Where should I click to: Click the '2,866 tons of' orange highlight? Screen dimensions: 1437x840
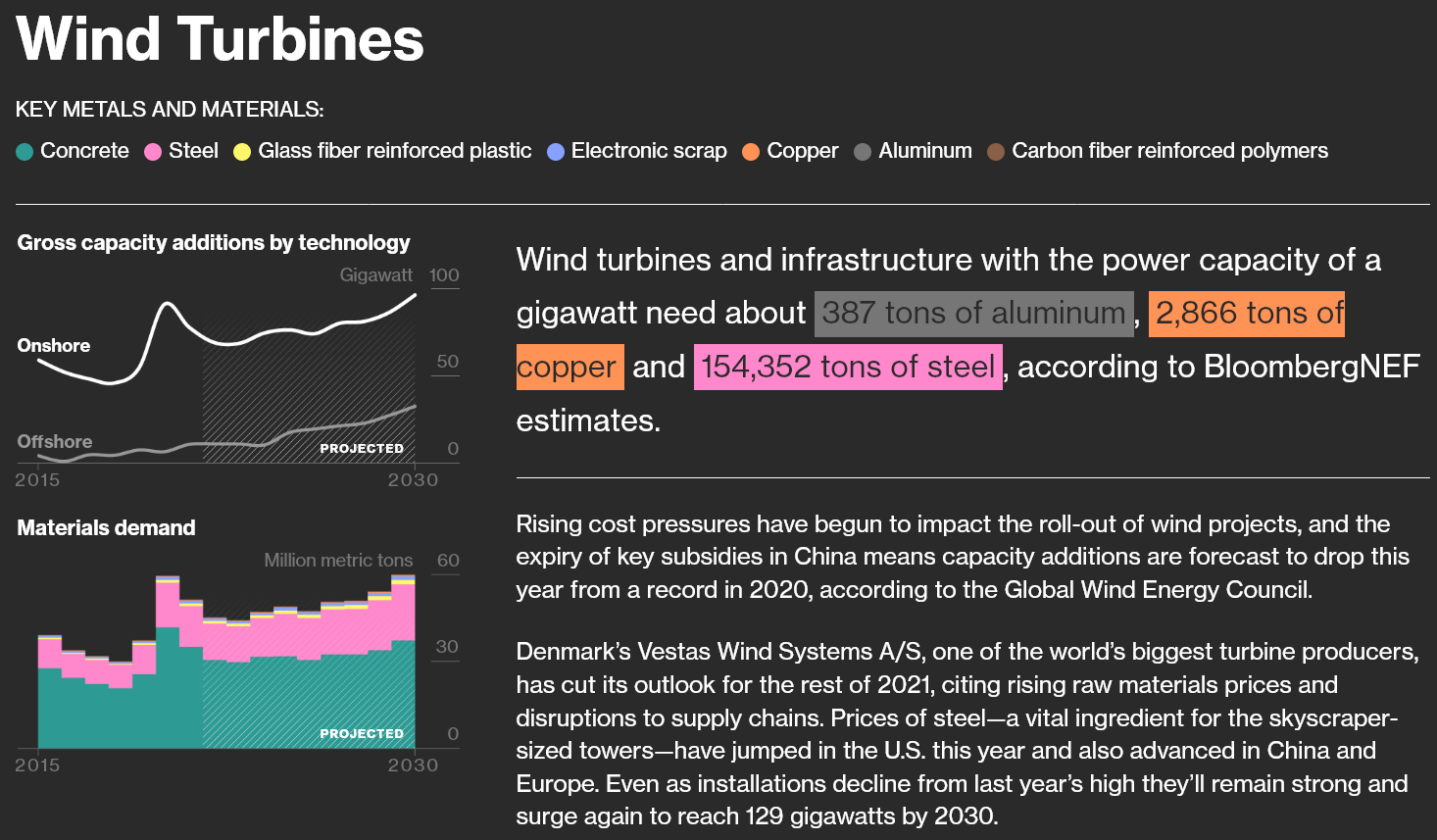(1247, 314)
